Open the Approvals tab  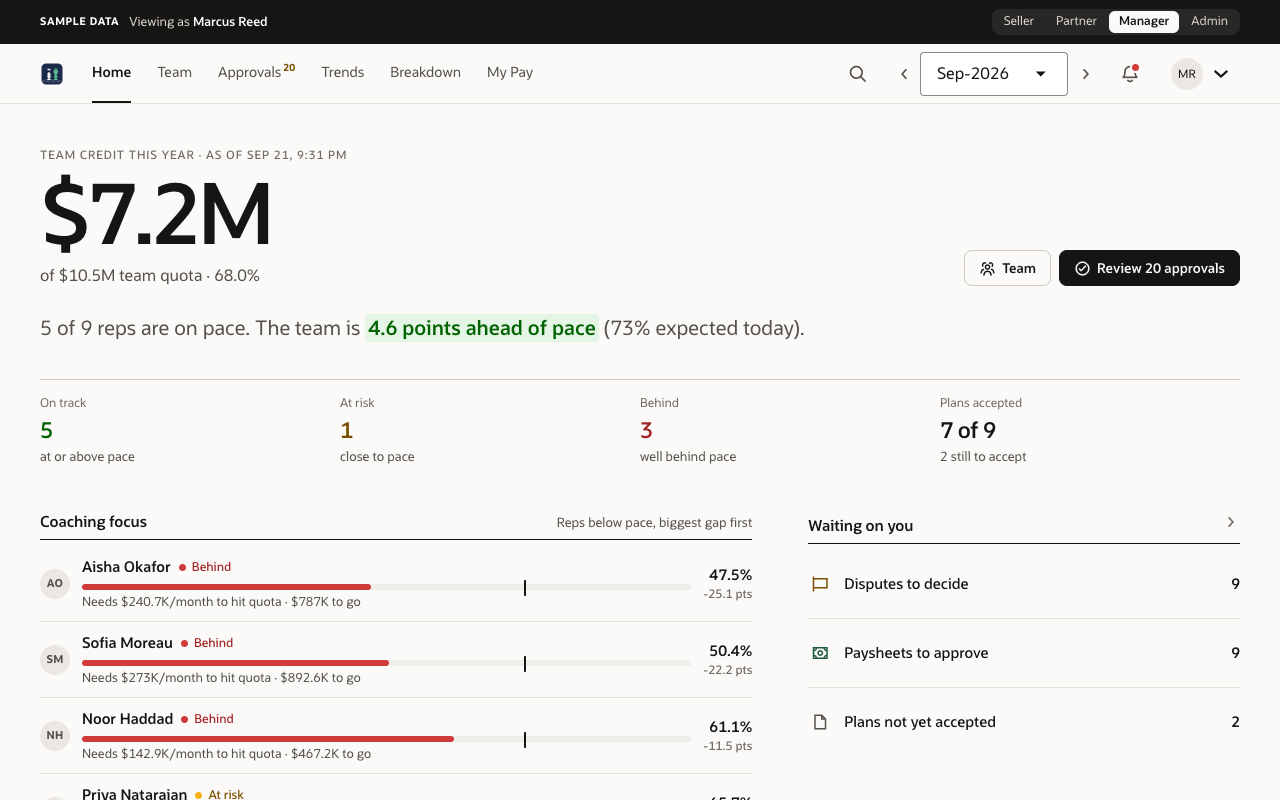pyautogui.click(x=256, y=72)
